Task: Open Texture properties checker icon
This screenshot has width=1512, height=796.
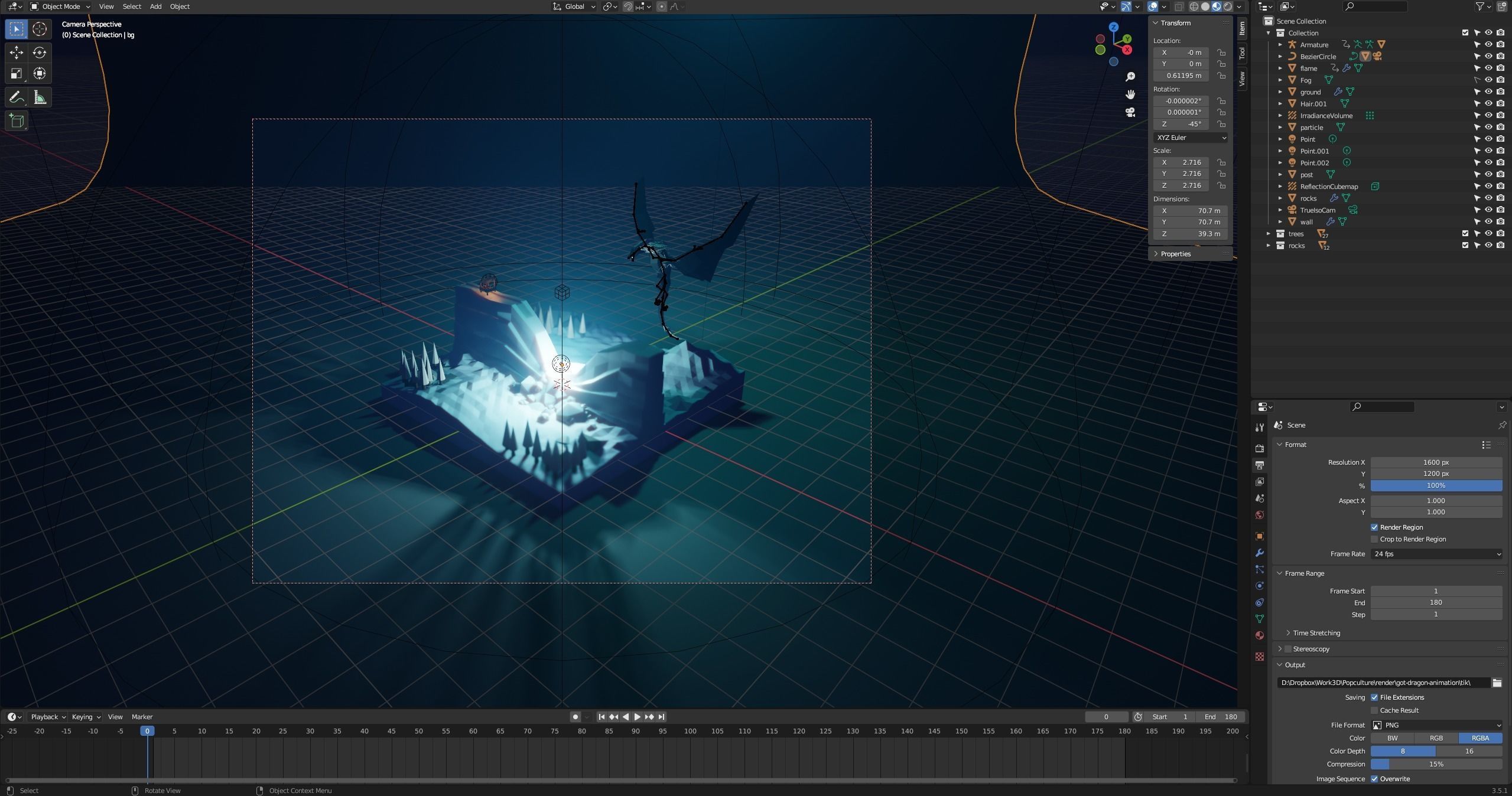Action: 1260,657
